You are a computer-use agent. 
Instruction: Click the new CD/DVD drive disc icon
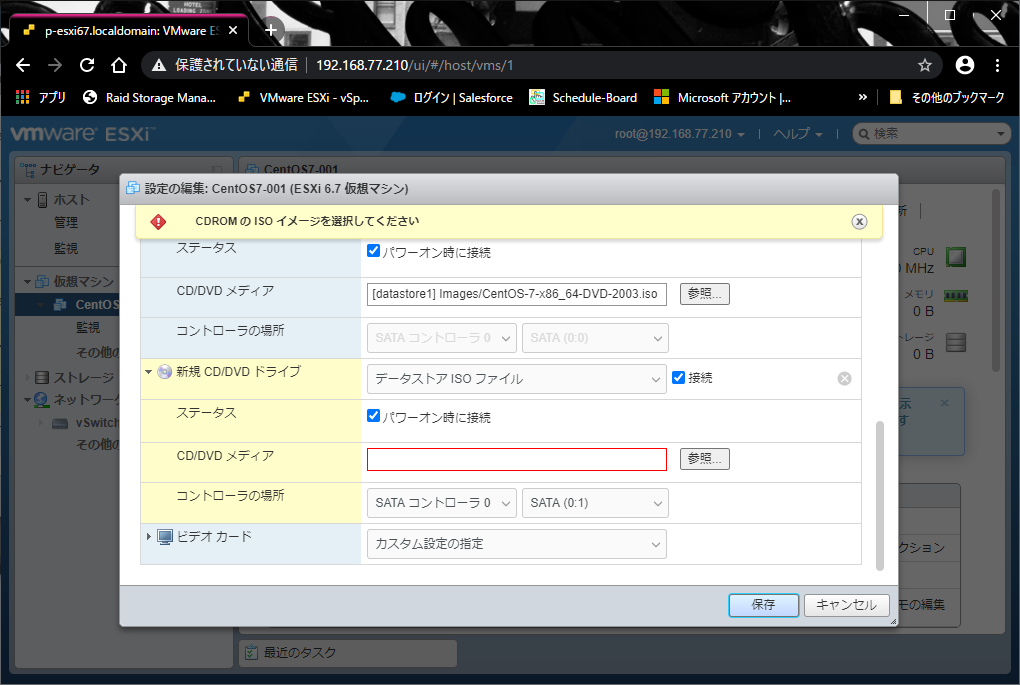click(x=165, y=371)
